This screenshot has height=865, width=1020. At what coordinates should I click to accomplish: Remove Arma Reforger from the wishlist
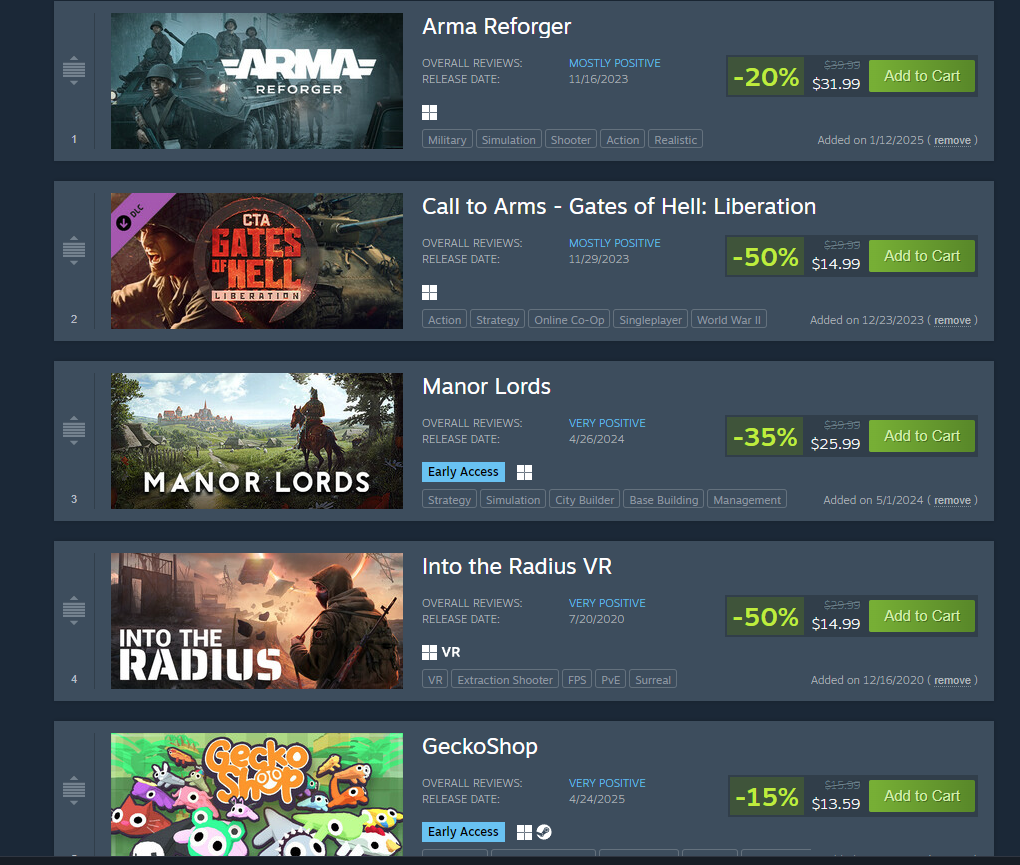click(952, 140)
